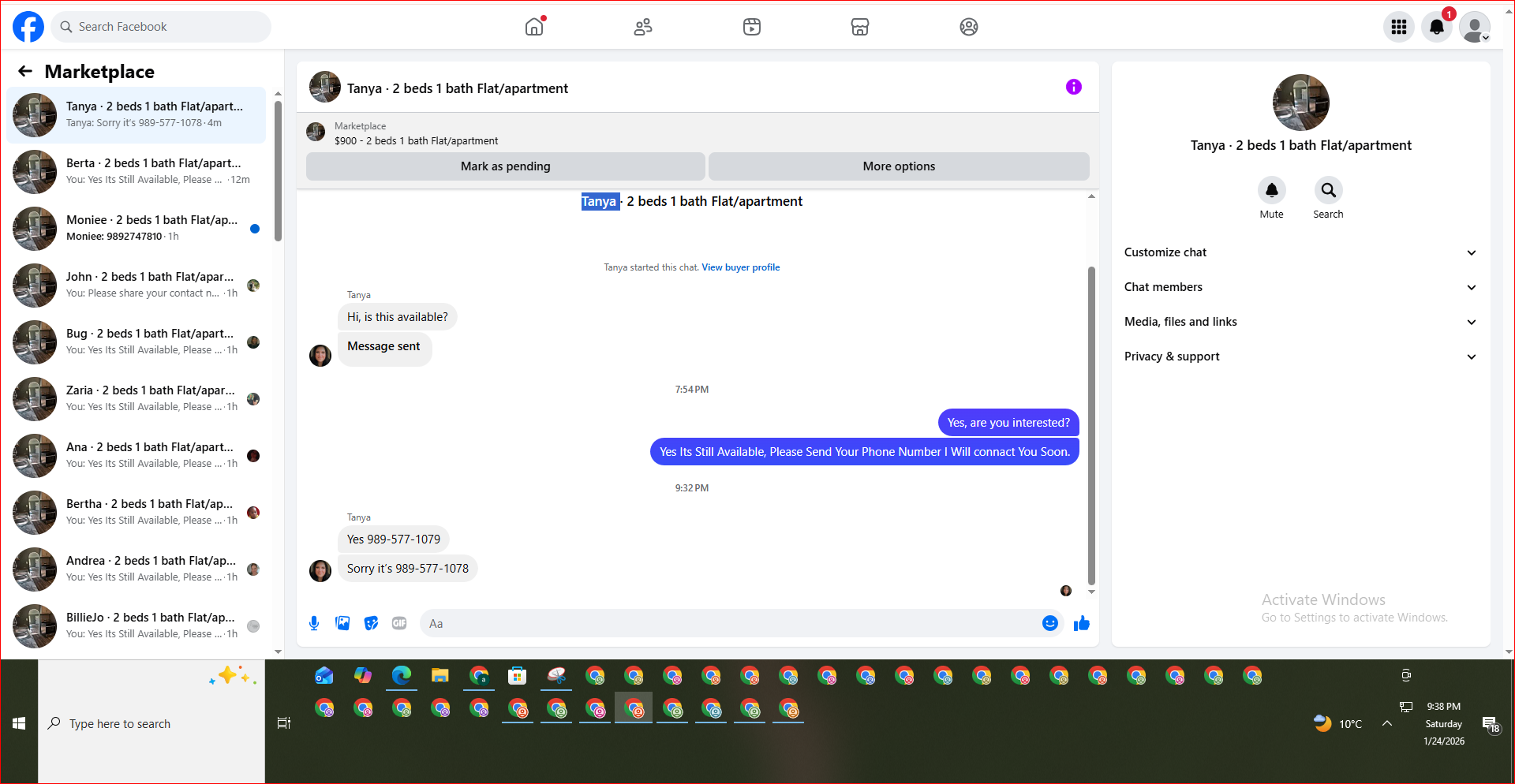1515x784 pixels.
Task: Open the Home feed icon
Action: 534,27
